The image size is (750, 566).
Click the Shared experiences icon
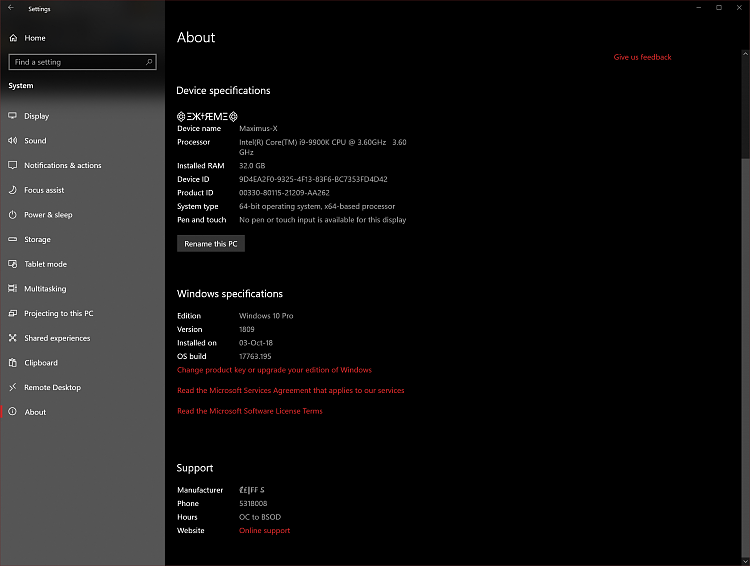pyautogui.click(x=12, y=338)
